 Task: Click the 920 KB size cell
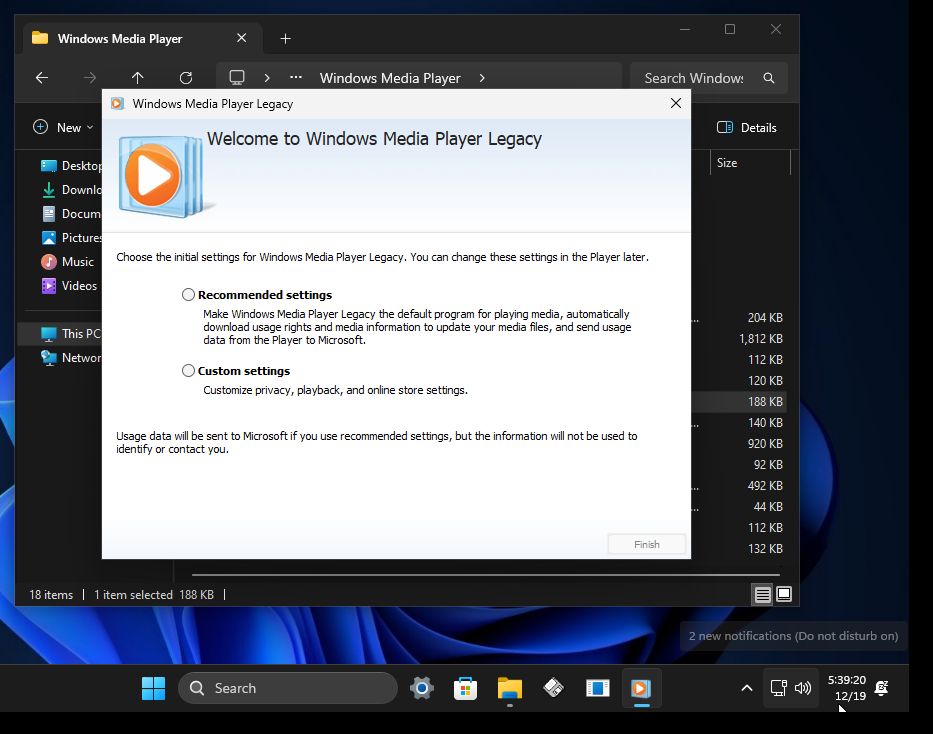pos(765,444)
